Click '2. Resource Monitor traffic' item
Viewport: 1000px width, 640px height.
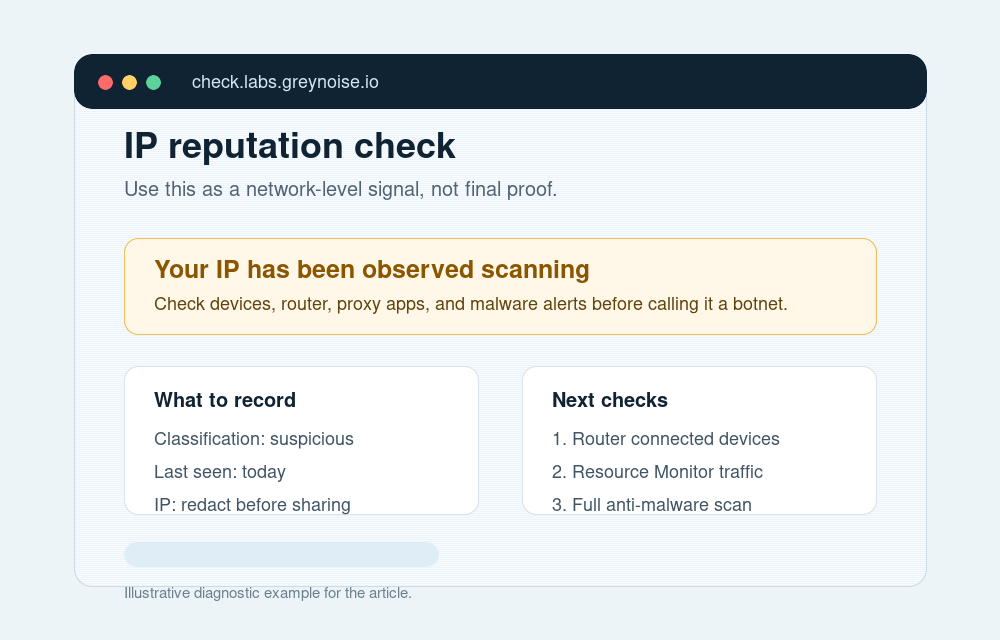click(x=658, y=472)
